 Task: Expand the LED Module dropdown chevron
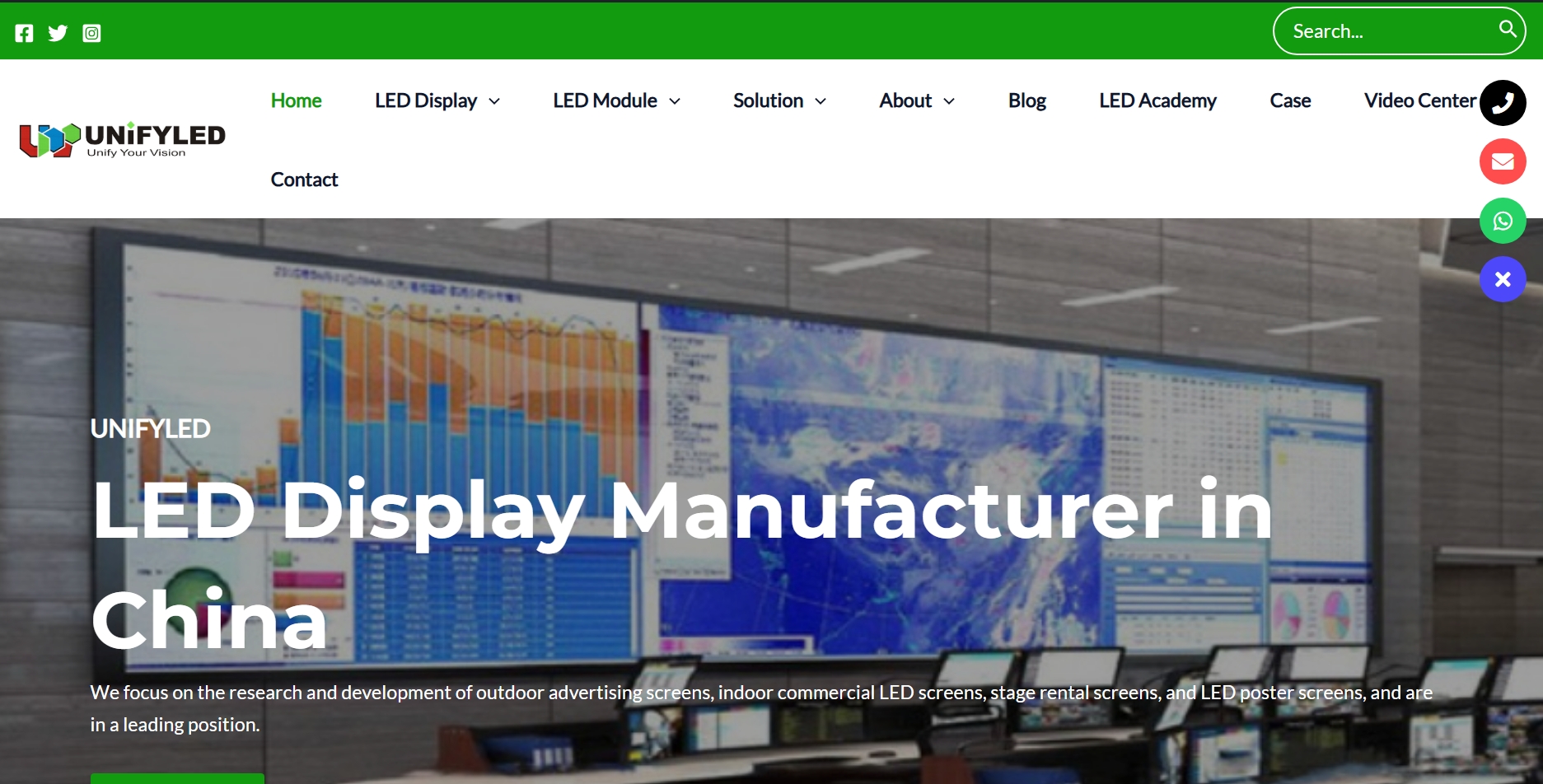(675, 101)
